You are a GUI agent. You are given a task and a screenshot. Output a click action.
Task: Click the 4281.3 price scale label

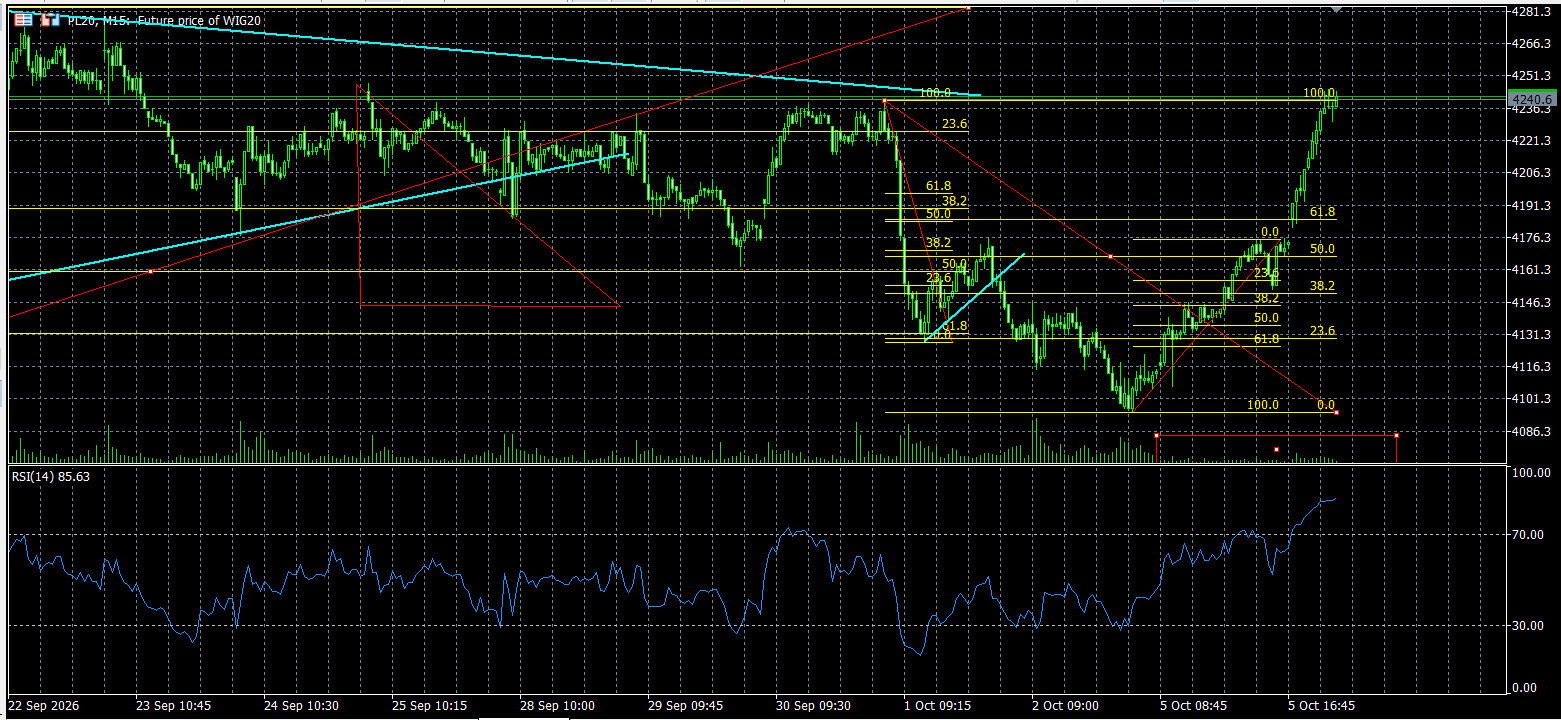pyautogui.click(x=1533, y=12)
